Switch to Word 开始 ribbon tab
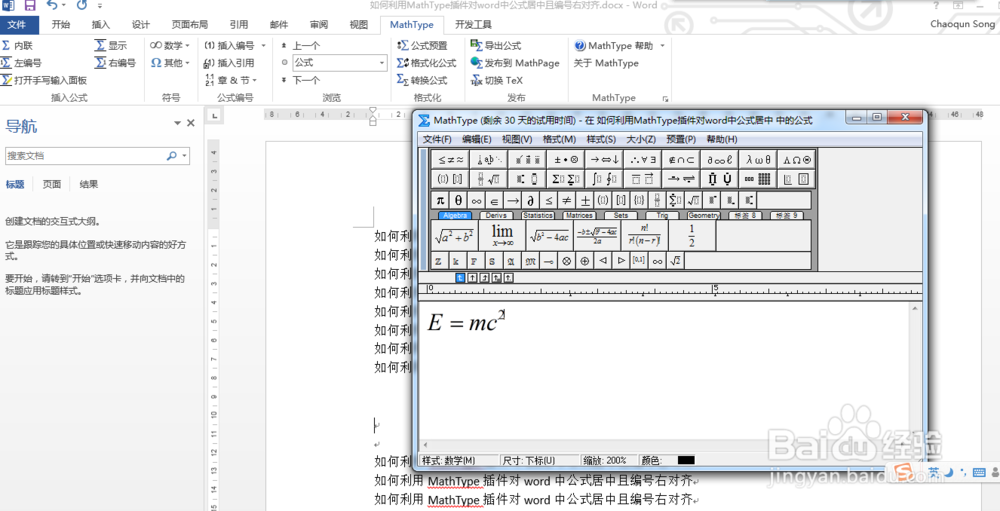The height and width of the screenshot is (511, 1000). pyautogui.click(x=61, y=25)
